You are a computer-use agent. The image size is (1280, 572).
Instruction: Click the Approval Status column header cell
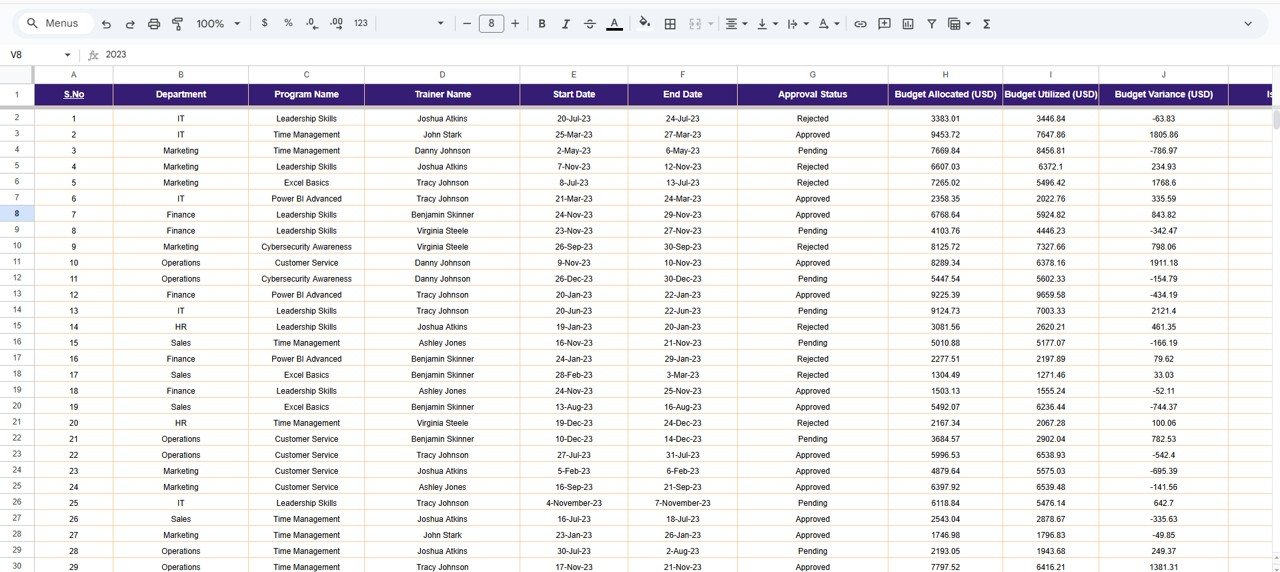812,95
